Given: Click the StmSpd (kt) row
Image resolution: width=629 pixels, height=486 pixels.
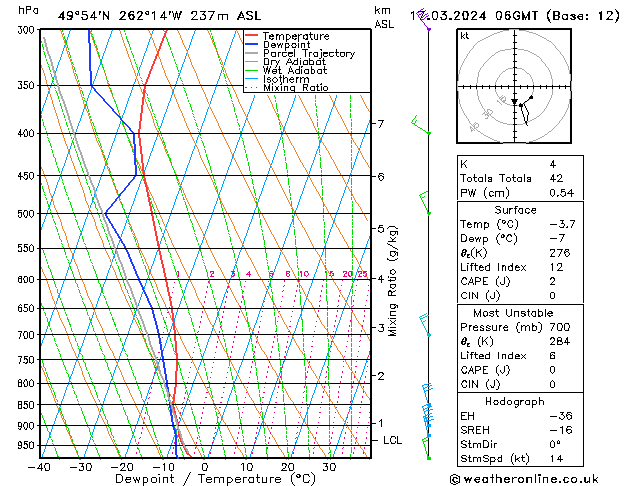Looking at the screenshot, I should pyautogui.click(x=515, y=458).
